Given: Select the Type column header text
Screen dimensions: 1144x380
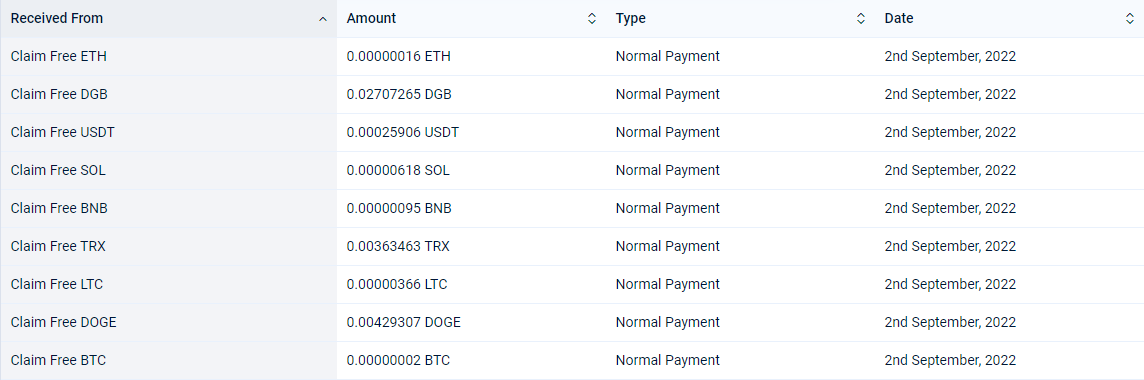Looking at the screenshot, I should tap(630, 18).
